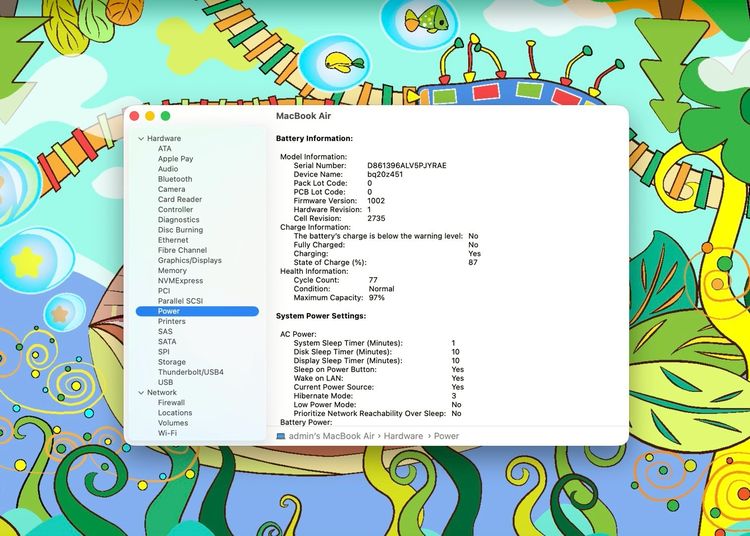Click admin's MacBook Air in path bar
Screen dimensions: 750x536
(x=331, y=436)
